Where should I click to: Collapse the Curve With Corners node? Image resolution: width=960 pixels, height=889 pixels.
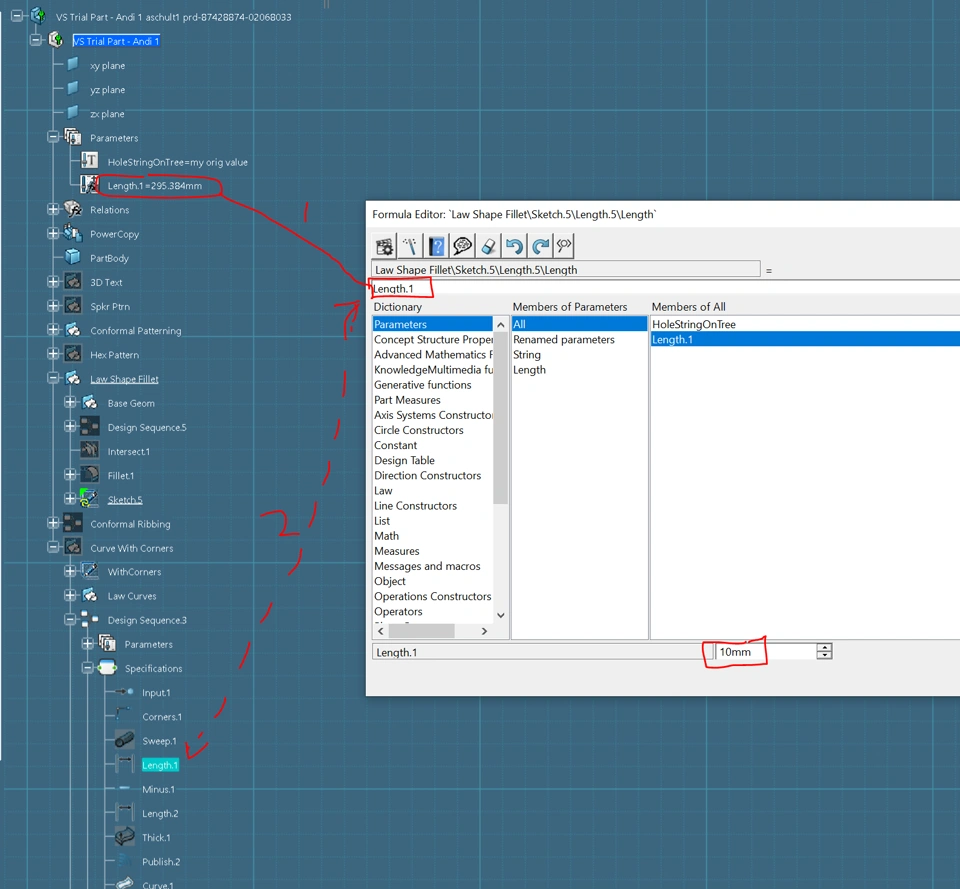point(53,547)
